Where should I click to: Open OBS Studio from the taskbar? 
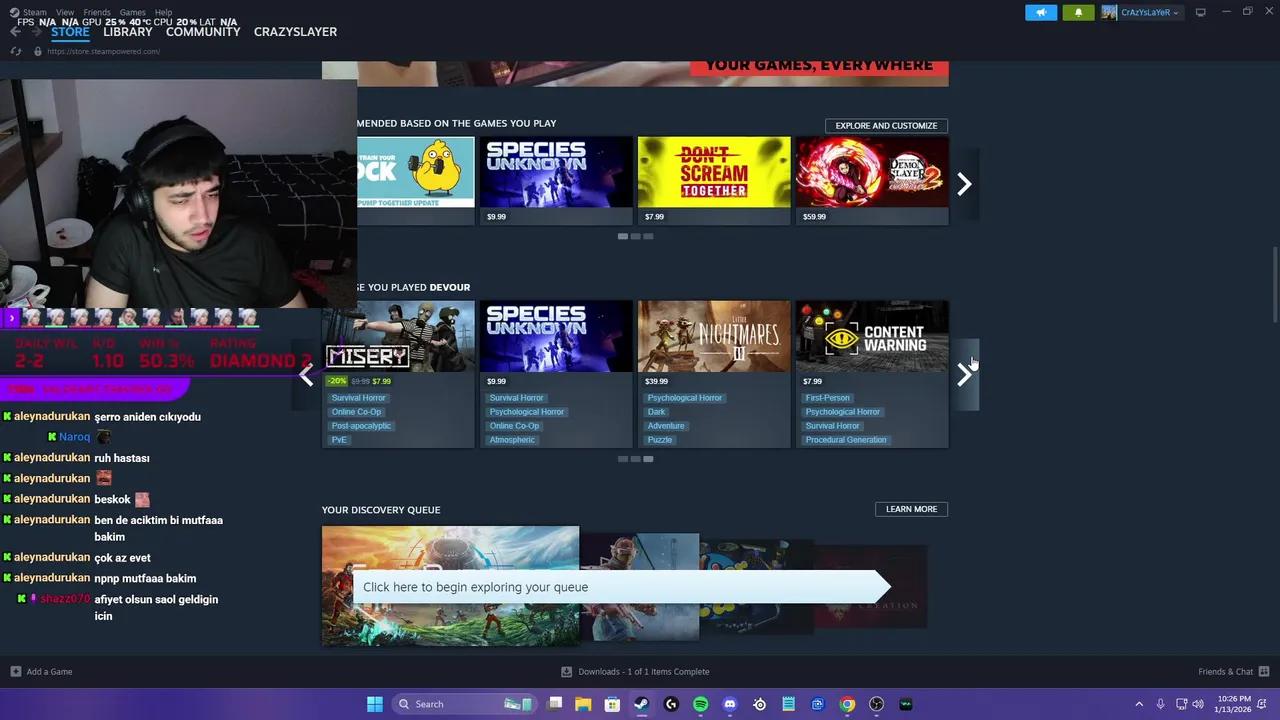(x=876, y=704)
